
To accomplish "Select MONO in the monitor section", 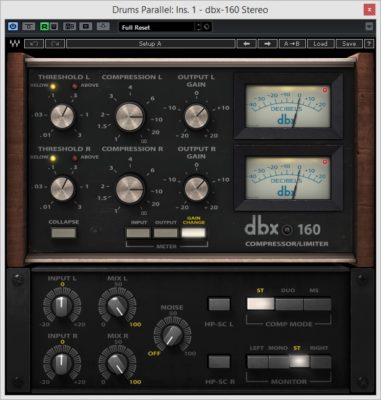I will [x=279, y=362].
